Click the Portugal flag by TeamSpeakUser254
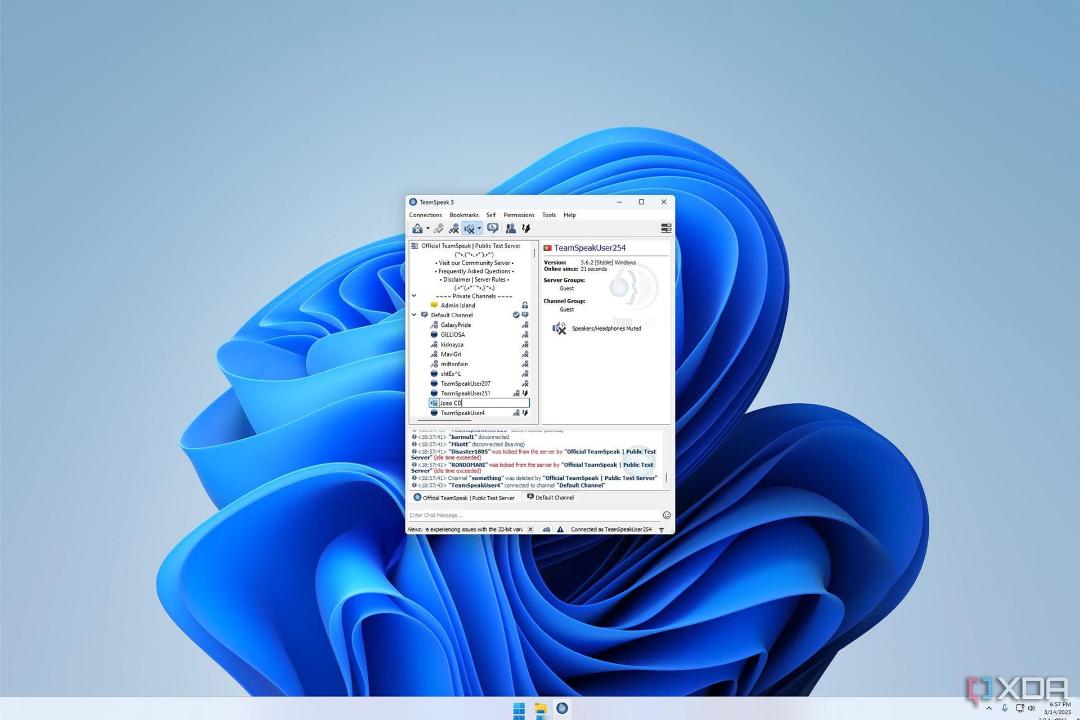The width and height of the screenshot is (1080, 720). click(548, 248)
